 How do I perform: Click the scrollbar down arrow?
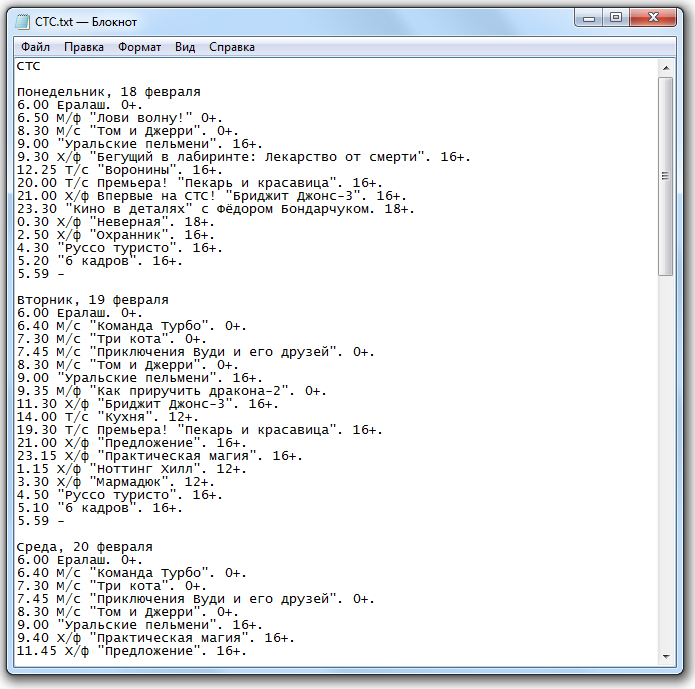click(x=666, y=657)
